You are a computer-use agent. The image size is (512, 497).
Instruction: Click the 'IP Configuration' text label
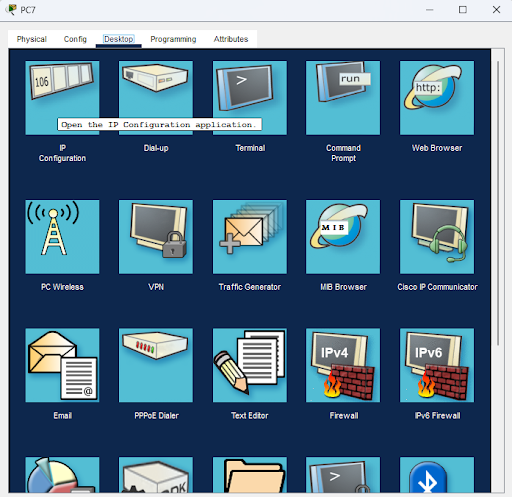click(62, 153)
